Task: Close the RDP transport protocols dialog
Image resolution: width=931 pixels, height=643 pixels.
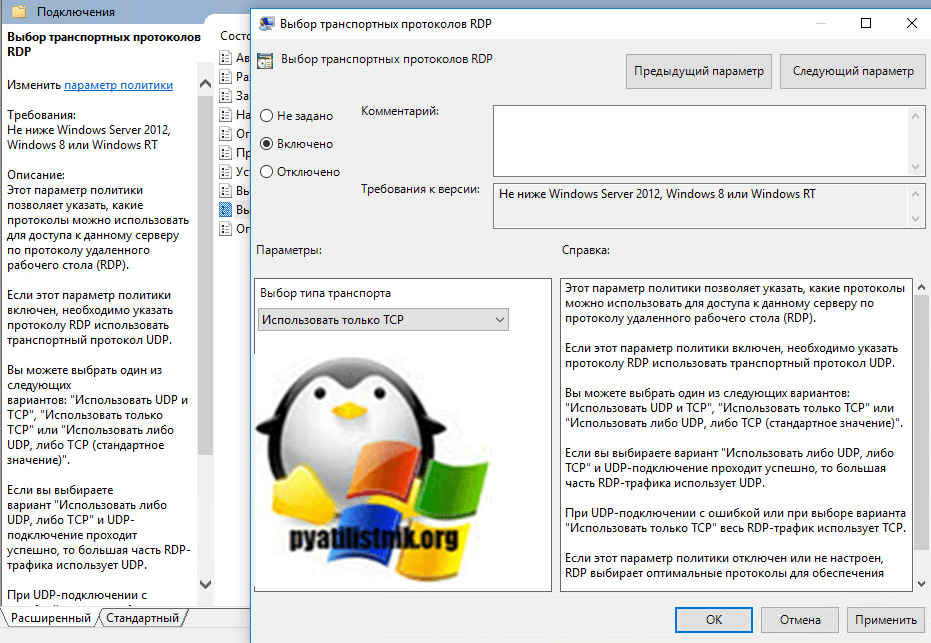Action: pos(911,23)
